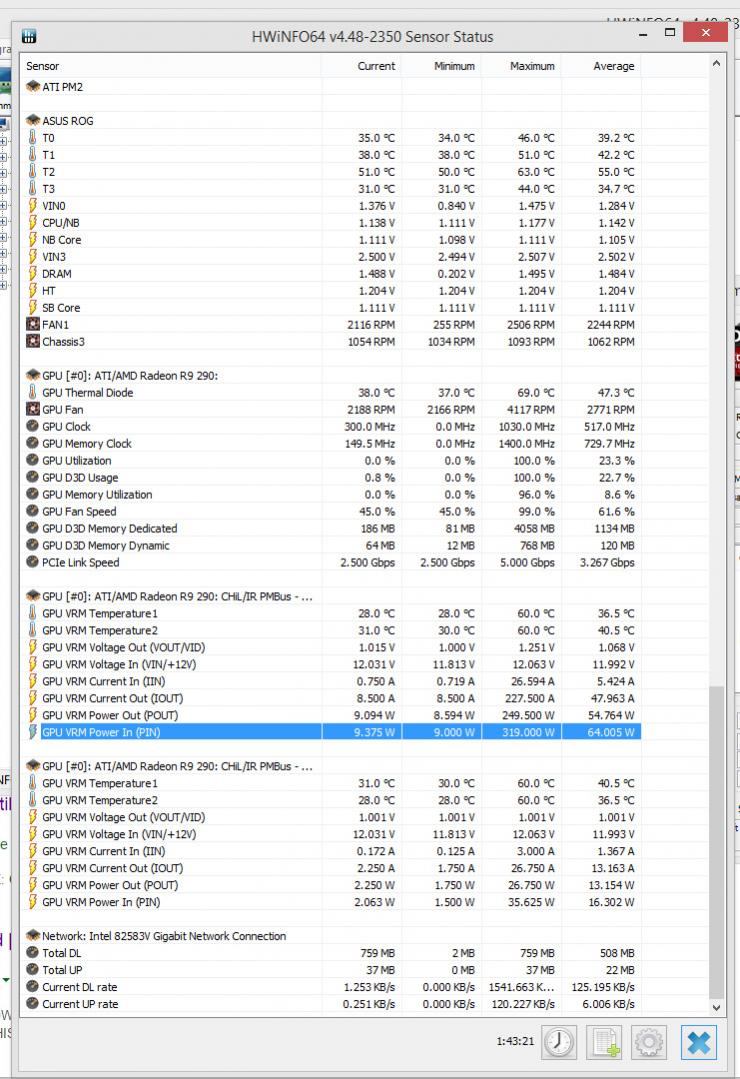The image size is (740, 1079).
Task: Click the vertical scrollbar thumb
Action: (x=717, y=841)
